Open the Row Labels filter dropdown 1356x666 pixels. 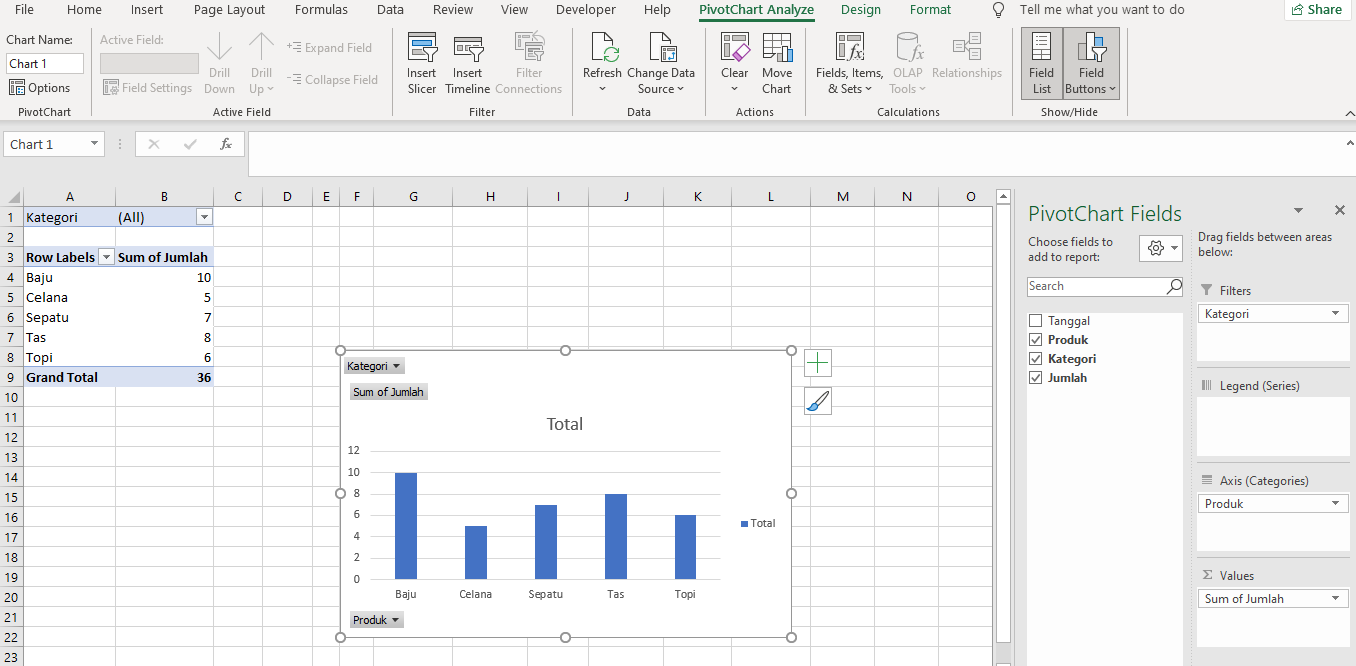click(106, 256)
